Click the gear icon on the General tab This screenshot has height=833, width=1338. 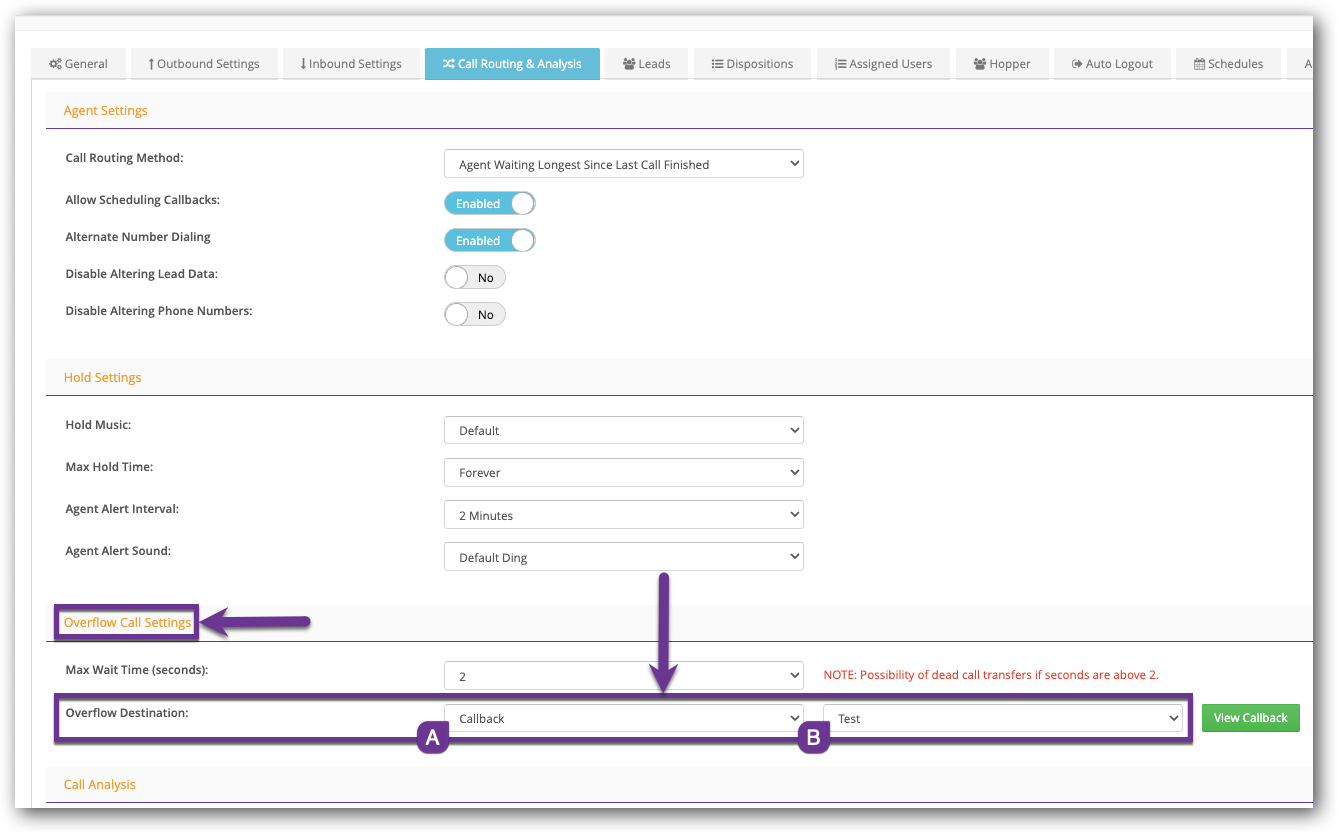point(53,64)
